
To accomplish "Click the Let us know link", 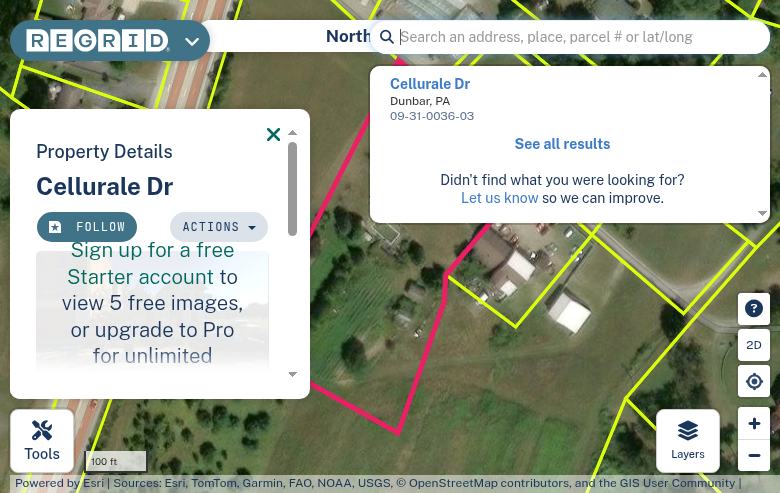I will (499, 198).
